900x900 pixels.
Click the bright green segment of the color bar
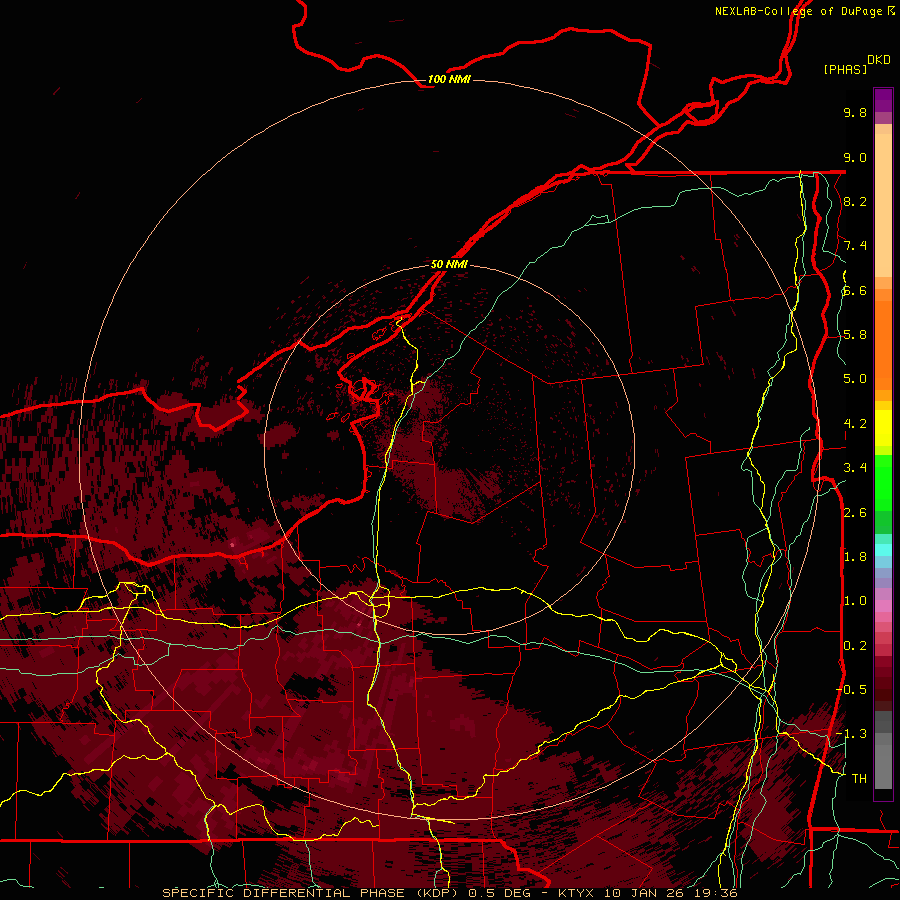tap(883, 484)
